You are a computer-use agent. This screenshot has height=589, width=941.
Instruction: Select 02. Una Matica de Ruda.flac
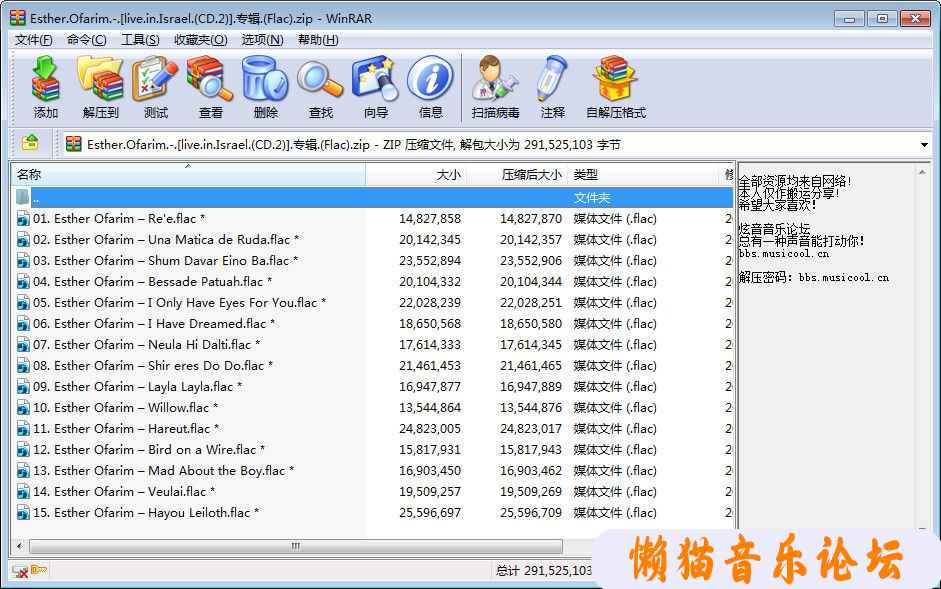(x=166, y=240)
